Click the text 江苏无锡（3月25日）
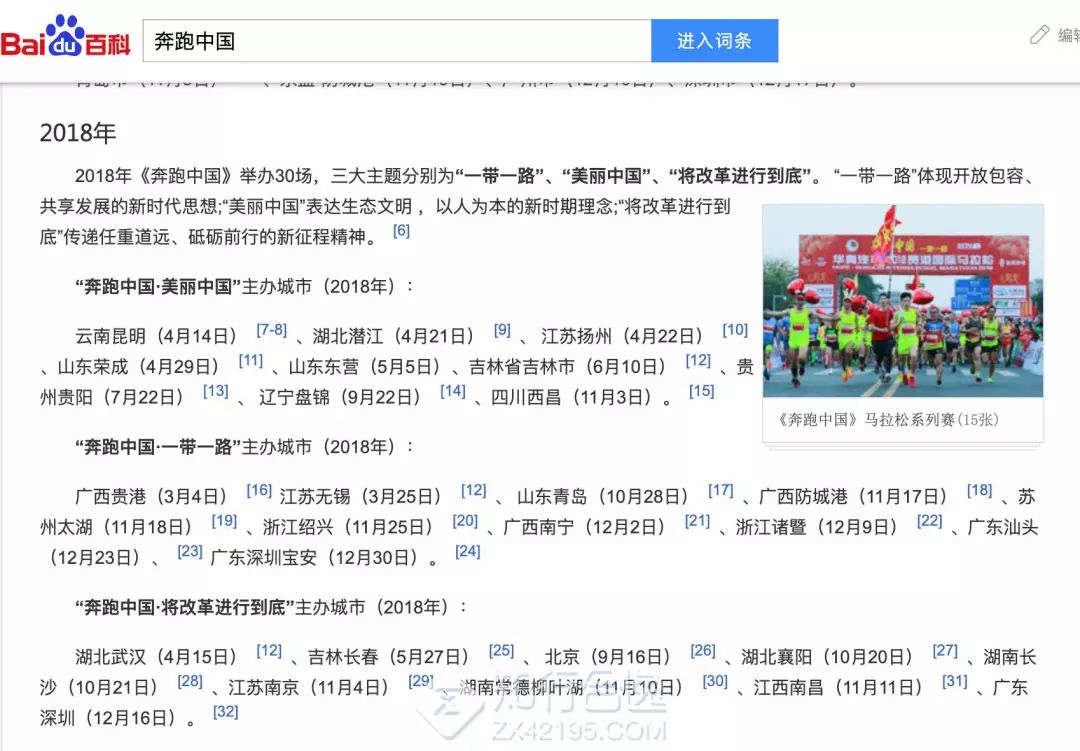Viewport: 1080px width, 751px height. pos(361,496)
